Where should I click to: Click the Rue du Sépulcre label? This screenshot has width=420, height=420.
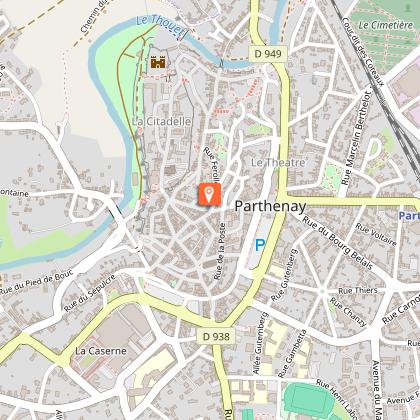[x=89, y=293]
